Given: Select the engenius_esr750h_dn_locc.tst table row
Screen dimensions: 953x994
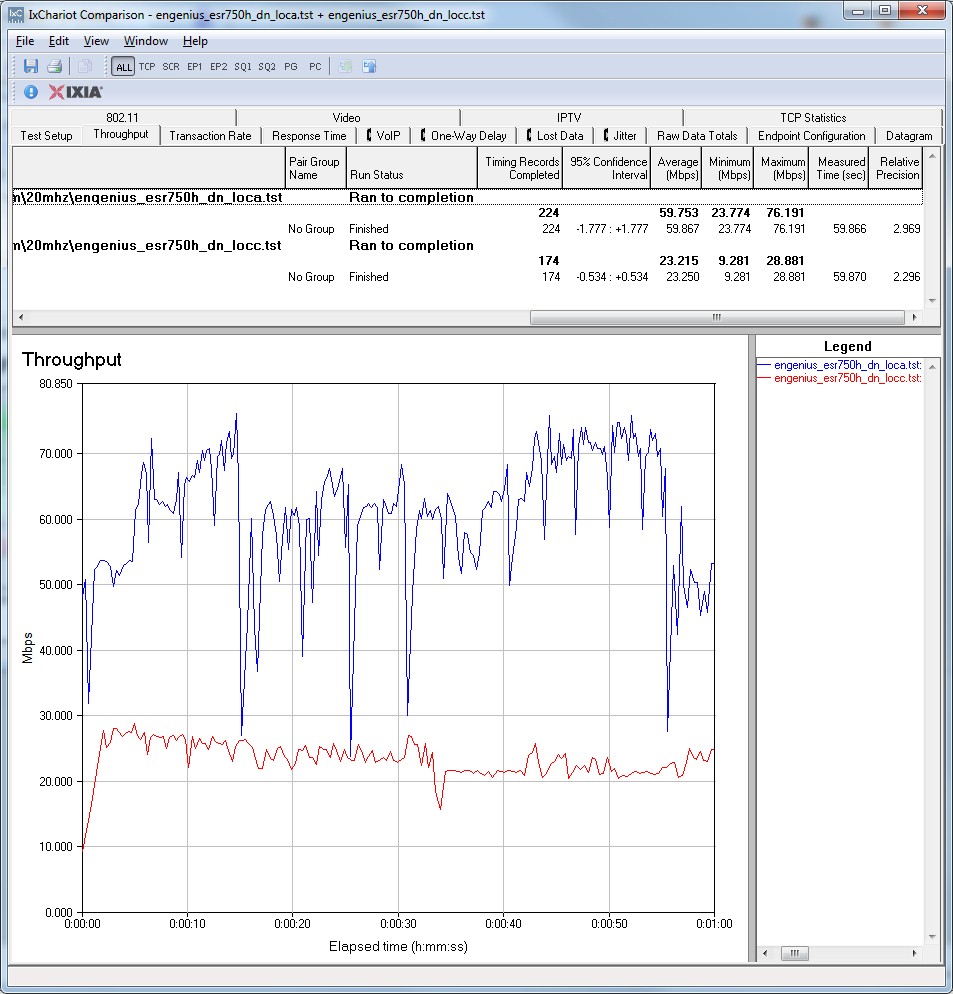Looking at the screenshot, I should click(467, 245).
